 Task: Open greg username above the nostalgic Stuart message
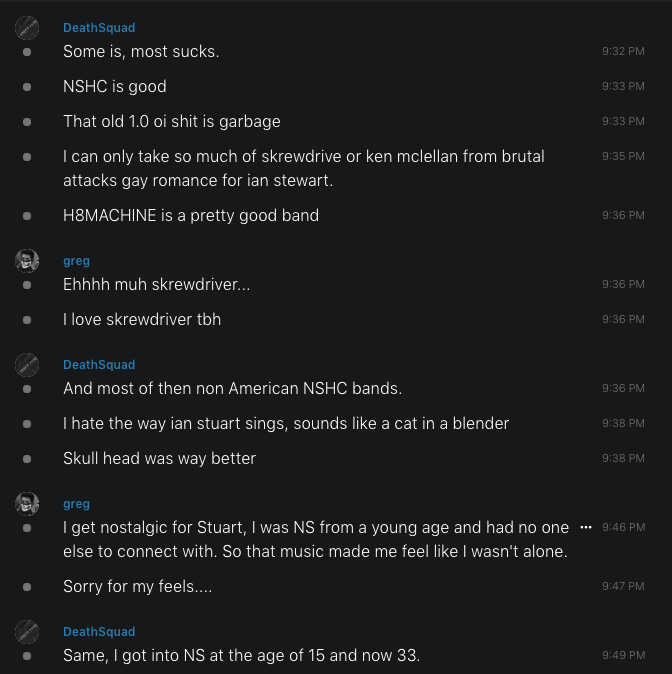(x=76, y=504)
